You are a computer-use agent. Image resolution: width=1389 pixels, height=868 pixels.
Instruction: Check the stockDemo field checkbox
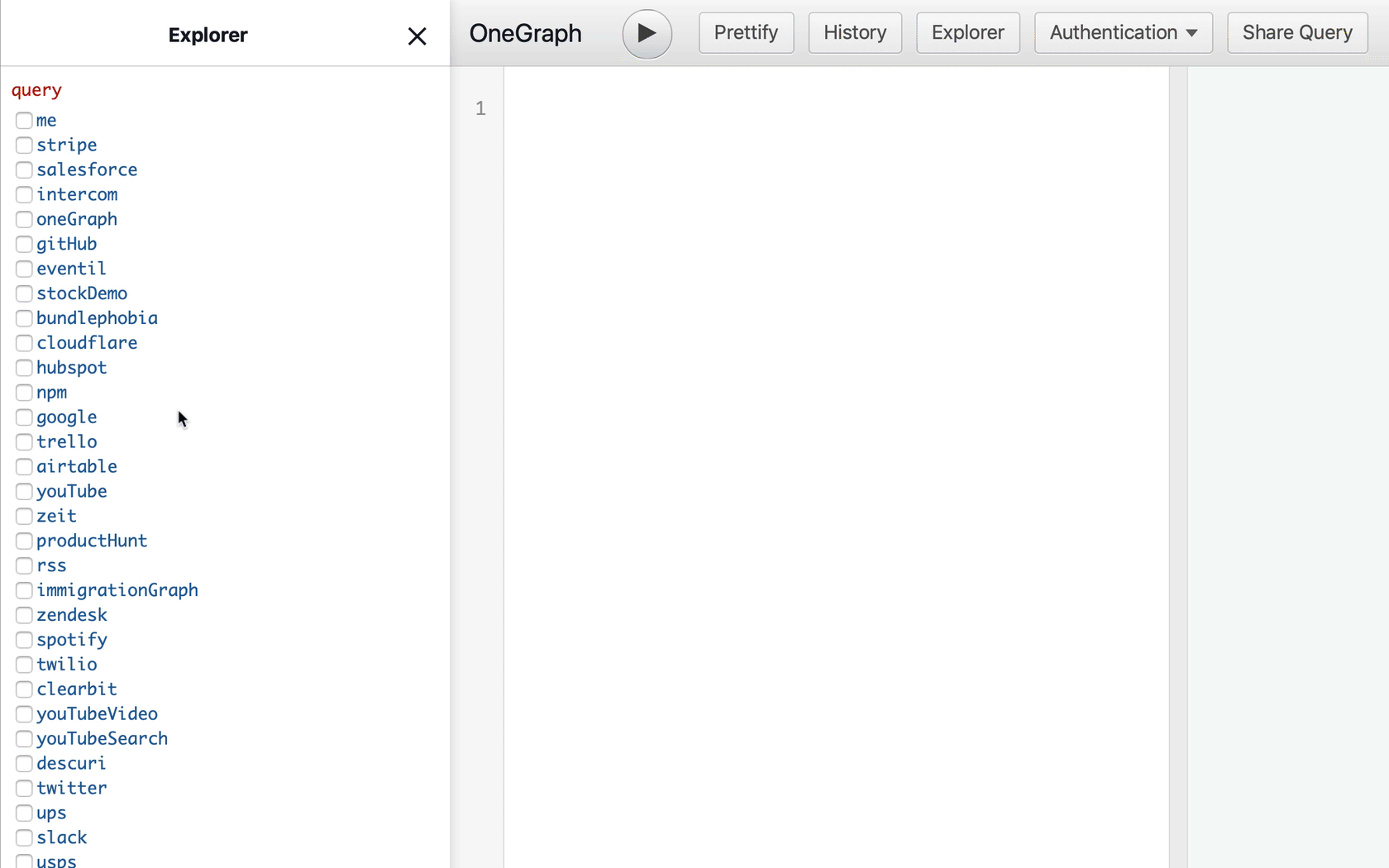click(x=24, y=294)
